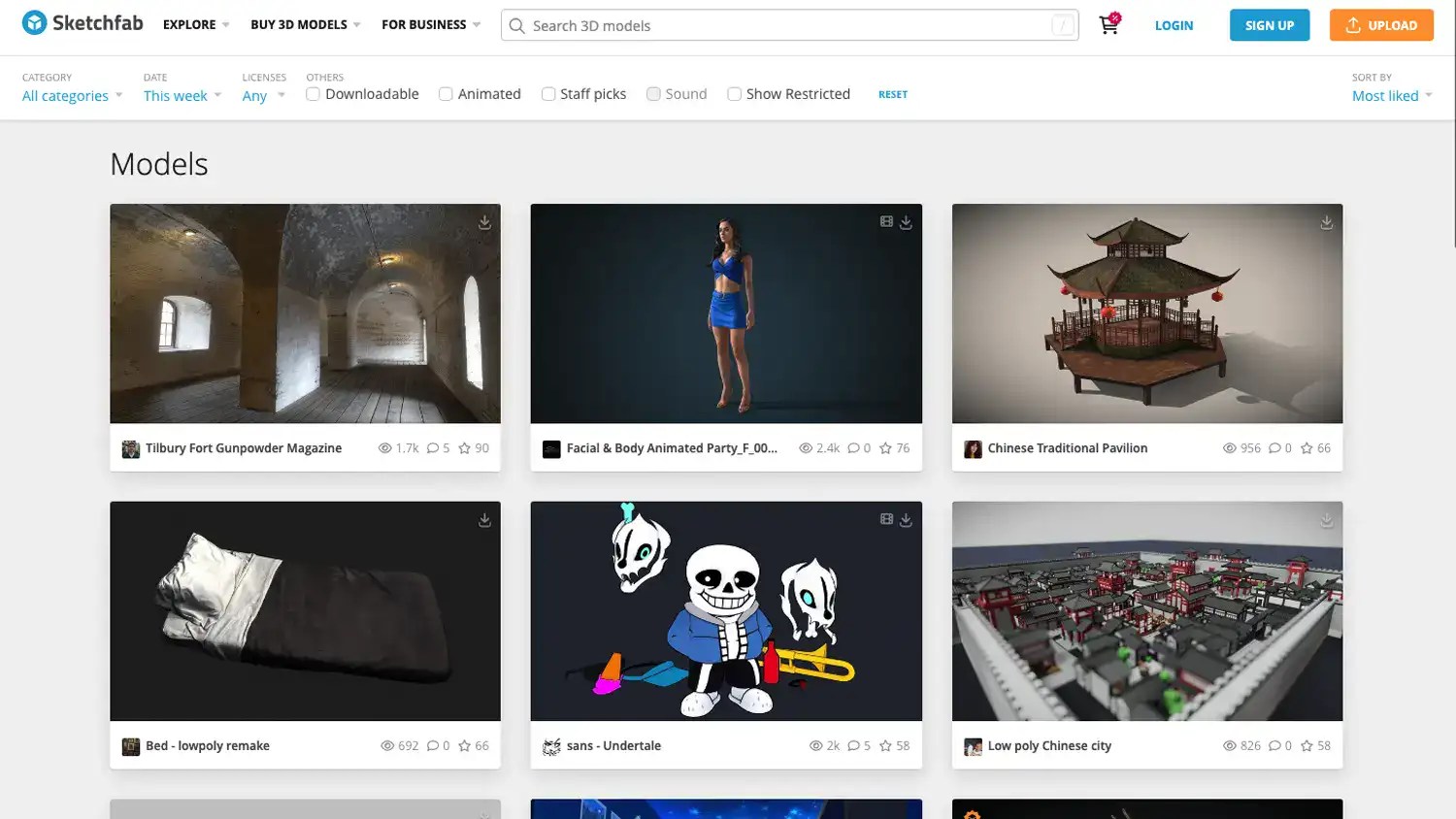The width and height of the screenshot is (1456, 819).
Task: Toggle the Sound checkbox
Action: tap(653, 94)
